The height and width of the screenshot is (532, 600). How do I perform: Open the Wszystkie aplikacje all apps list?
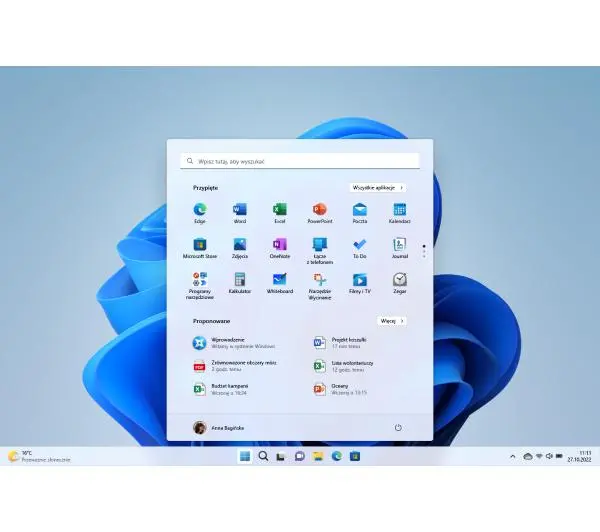click(x=377, y=188)
